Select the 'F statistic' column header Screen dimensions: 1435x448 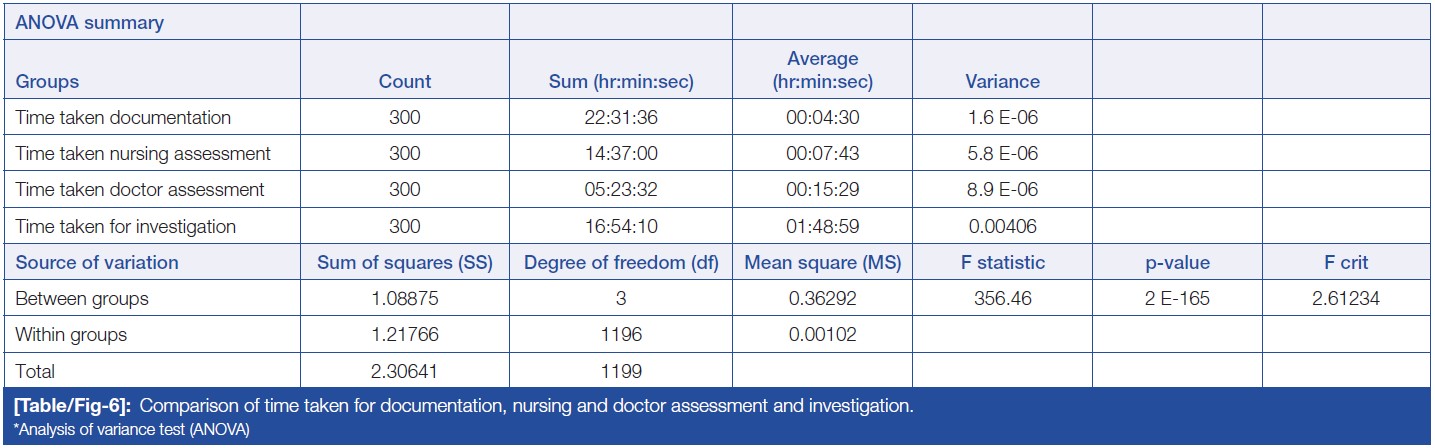[x=1002, y=263]
